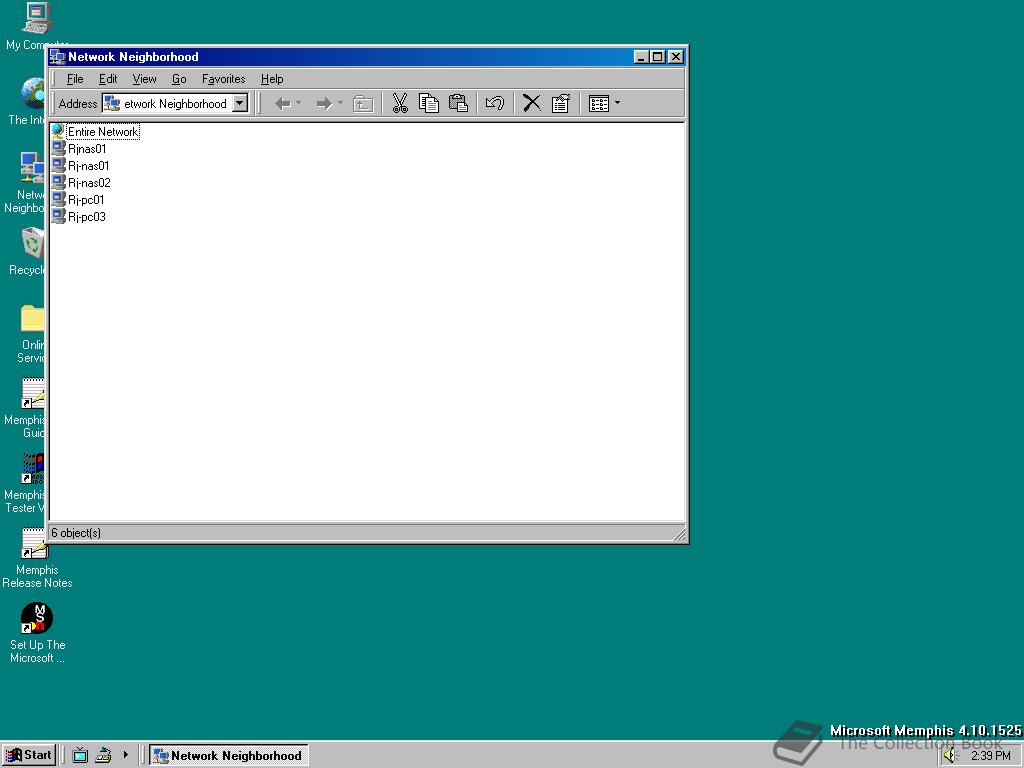1024x768 pixels.
Task: Open the File menu
Action: tap(75, 79)
